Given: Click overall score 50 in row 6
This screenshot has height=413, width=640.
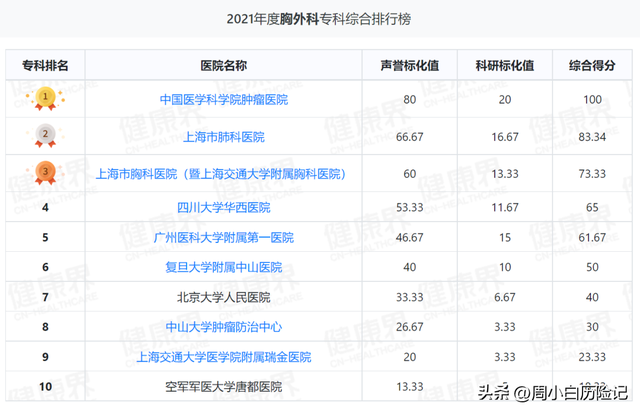Looking at the screenshot, I should [x=592, y=267].
